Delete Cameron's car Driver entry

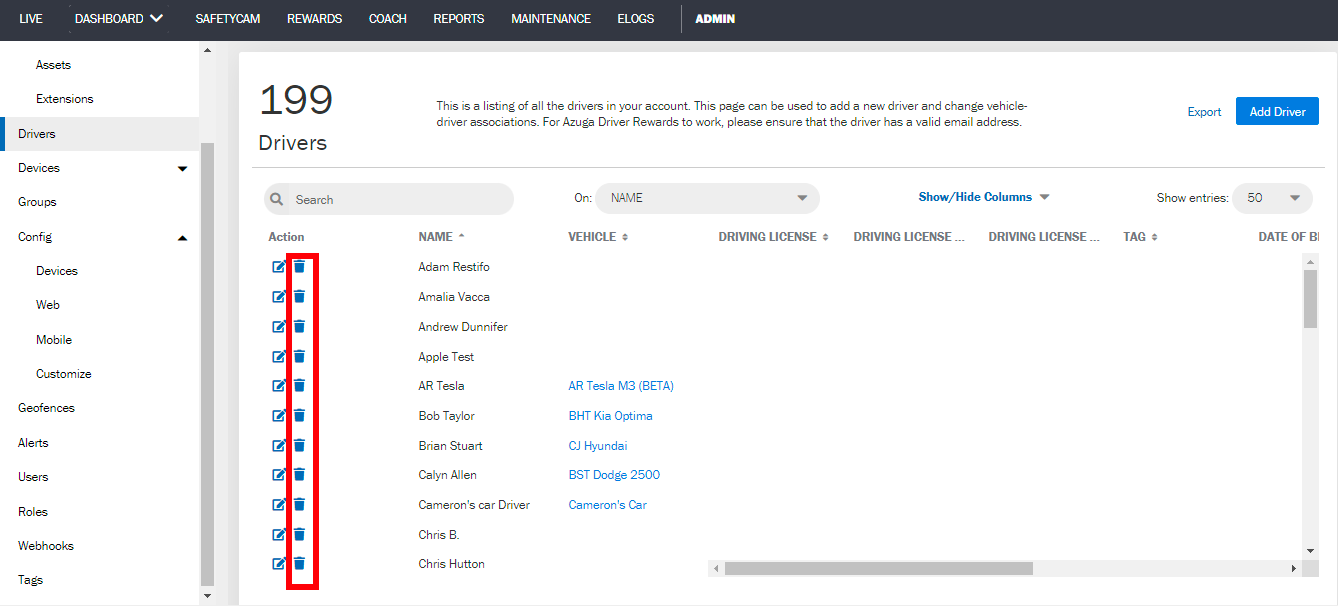pos(299,505)
